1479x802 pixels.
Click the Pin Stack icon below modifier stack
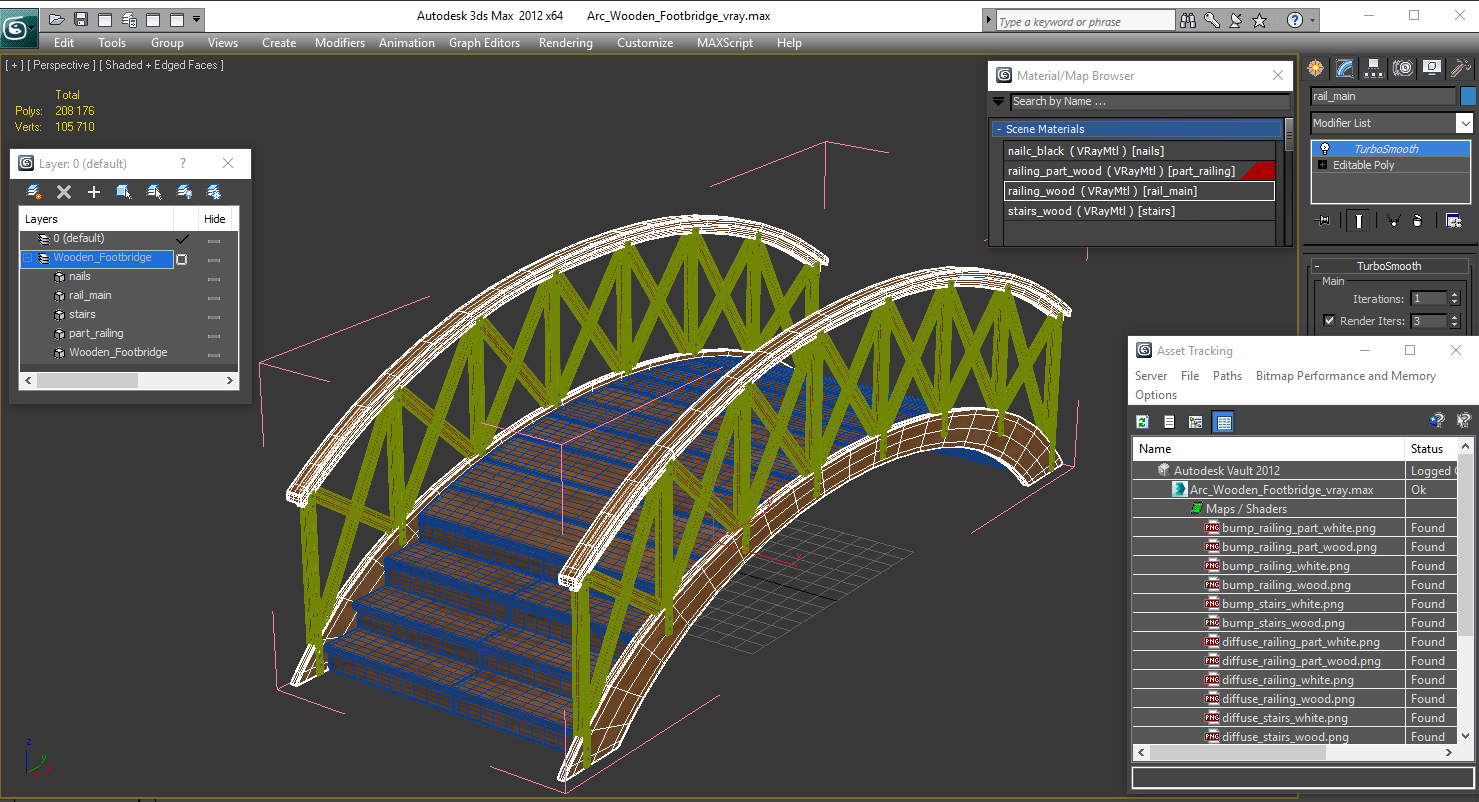[x=1323, y=221]
